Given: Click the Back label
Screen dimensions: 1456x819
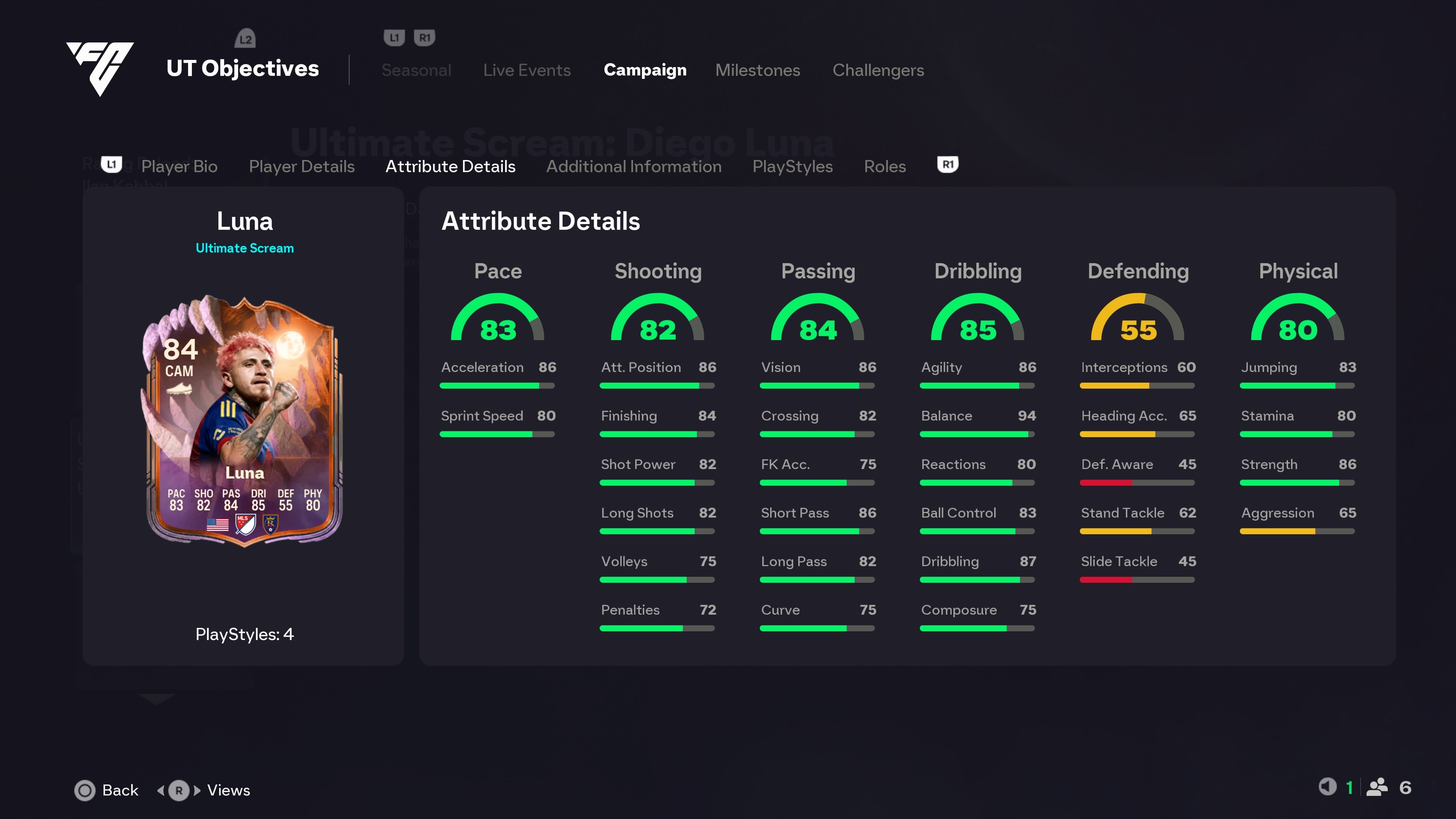Looking at the screenshot, I should [121, 790].
